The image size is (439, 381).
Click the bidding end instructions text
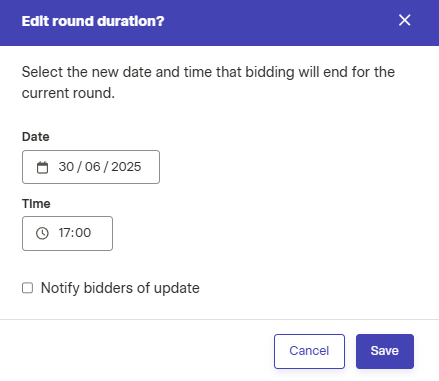coord(208,82)
